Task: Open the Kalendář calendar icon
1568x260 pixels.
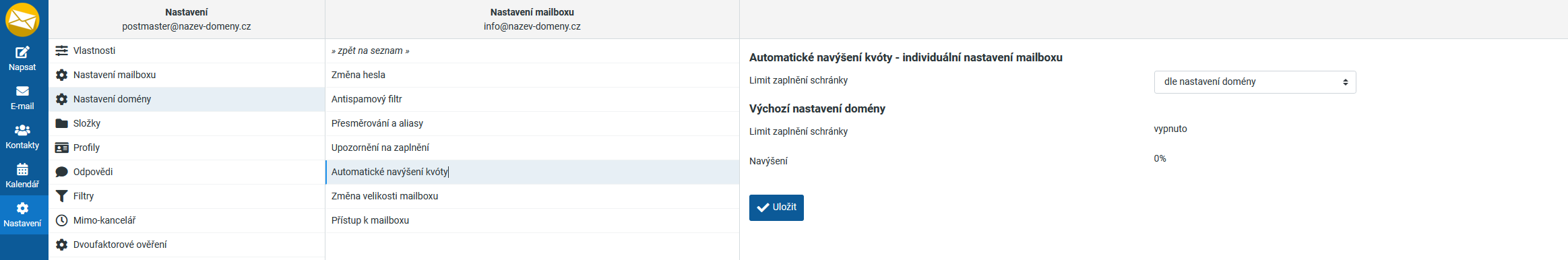Action: pyautogui.click(x=22, y=169)
